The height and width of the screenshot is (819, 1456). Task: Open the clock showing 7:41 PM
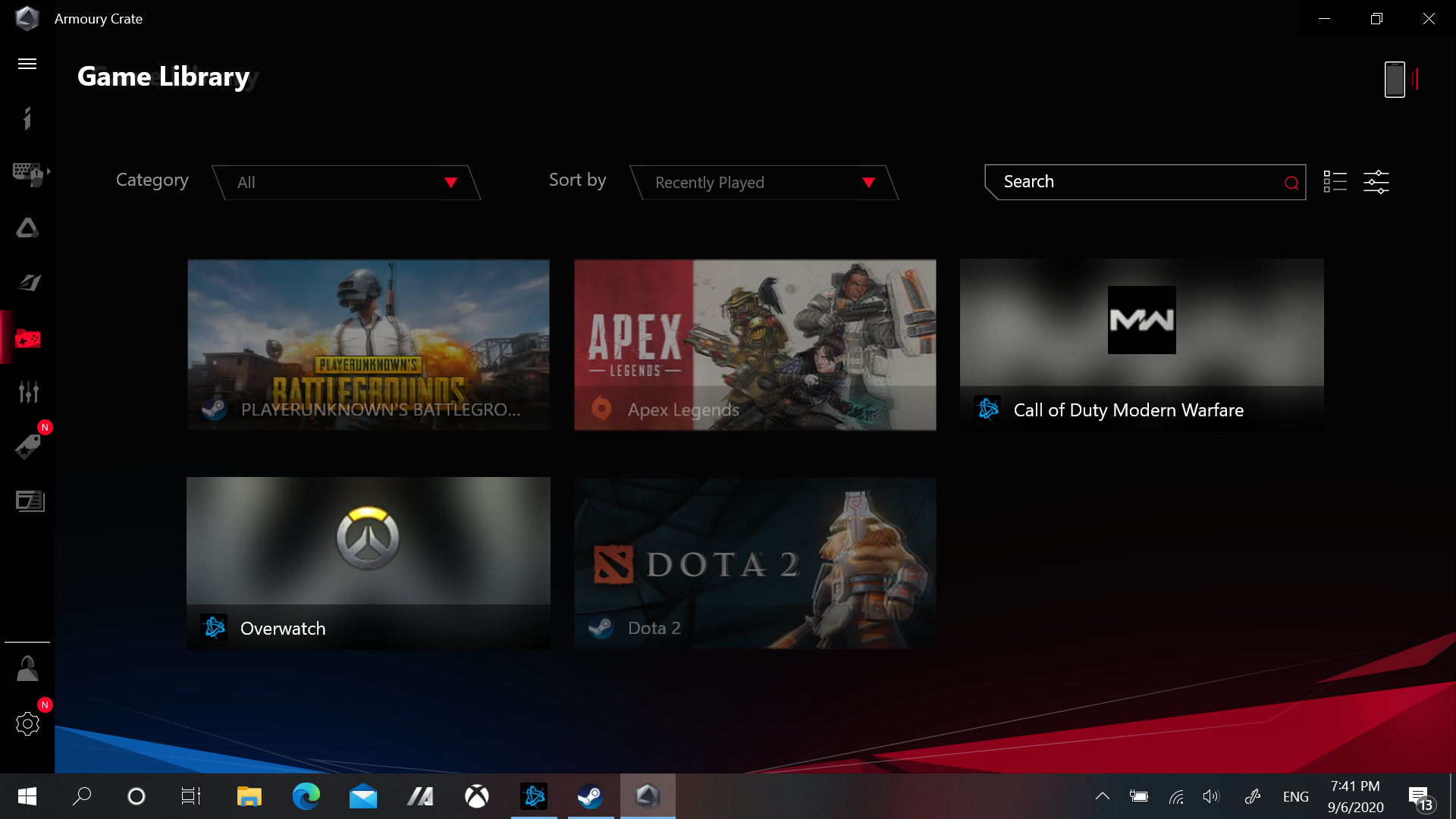[1356, 796]
